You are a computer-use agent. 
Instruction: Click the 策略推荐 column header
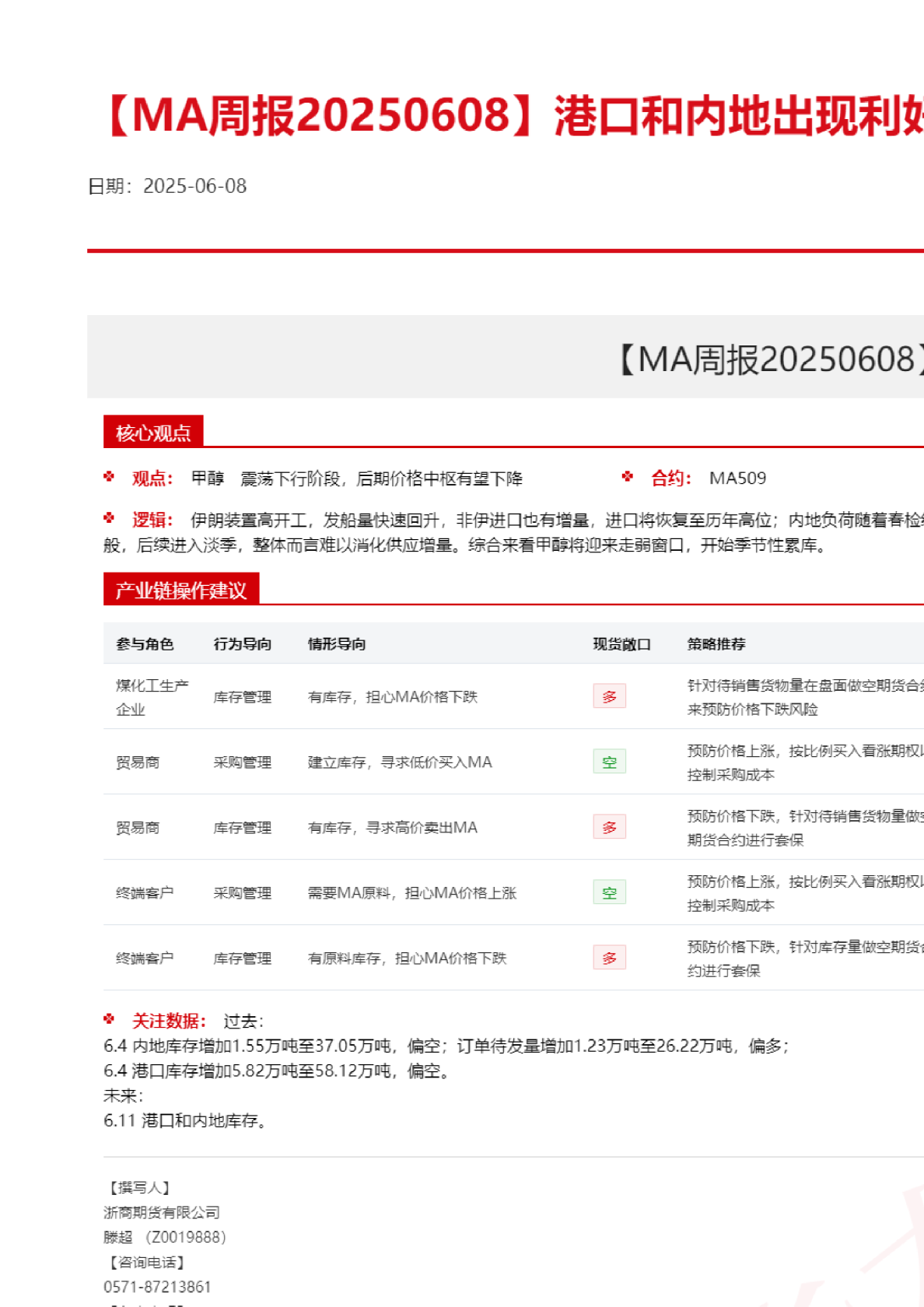(x=716, y=644)
